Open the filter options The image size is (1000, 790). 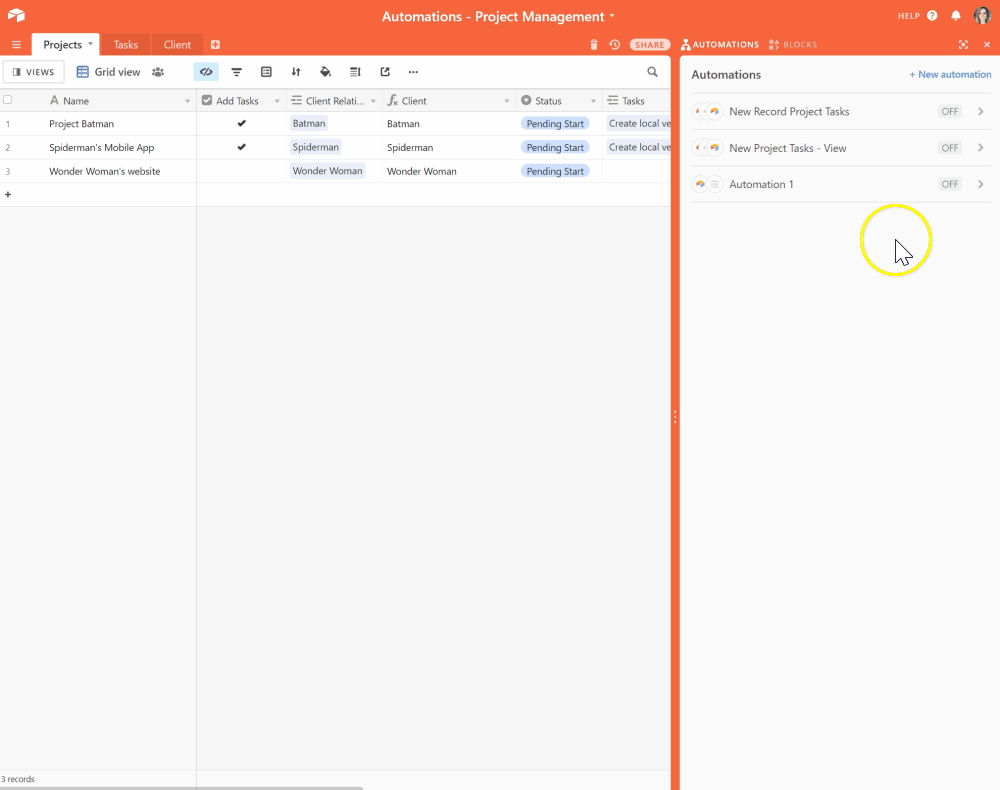(x=236, y=71)
